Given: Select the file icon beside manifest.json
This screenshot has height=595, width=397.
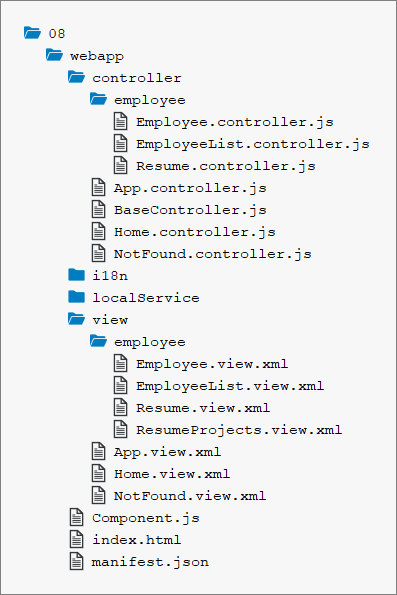Looking at the screenshot, I should coord(76,561).
